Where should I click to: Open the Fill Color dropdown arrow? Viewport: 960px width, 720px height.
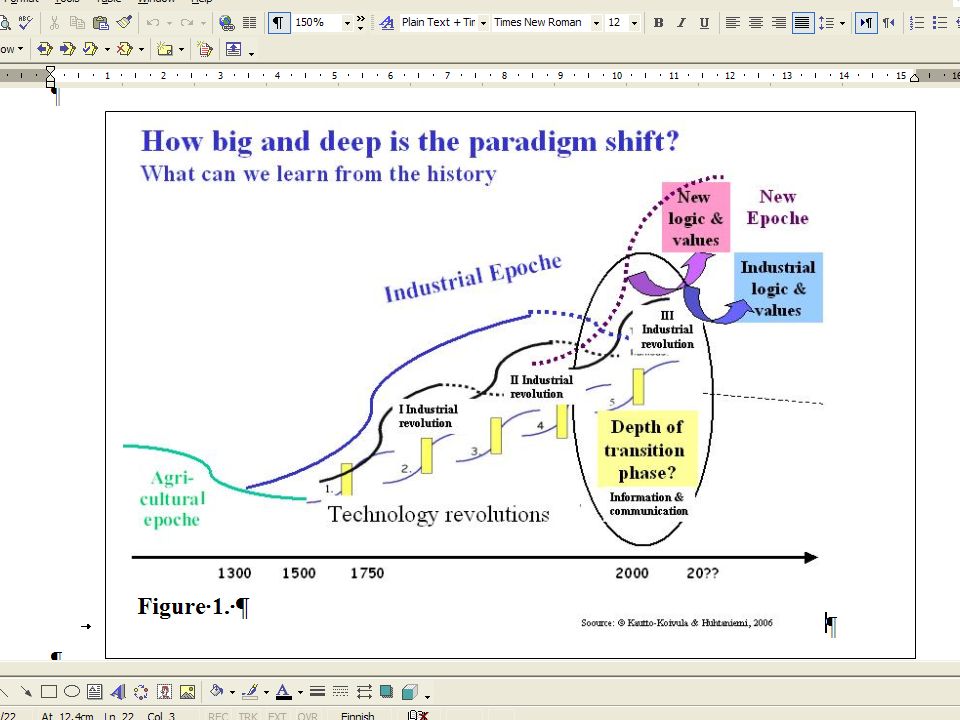[232, 692]
